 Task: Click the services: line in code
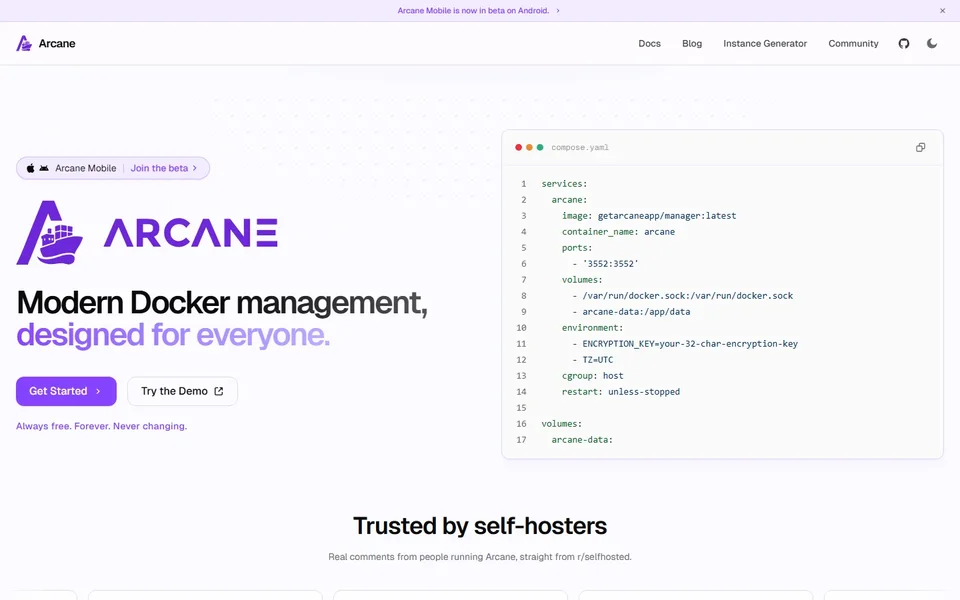(564, 184)
